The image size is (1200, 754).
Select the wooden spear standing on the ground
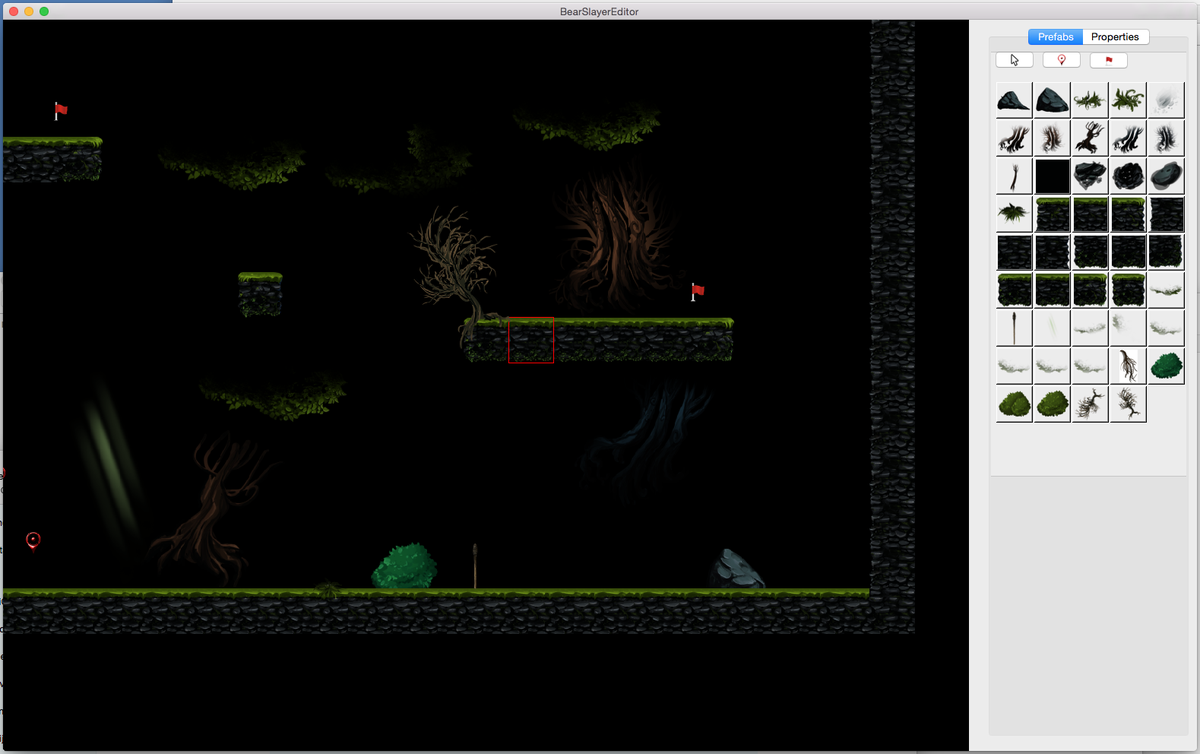tap(475, 566)
